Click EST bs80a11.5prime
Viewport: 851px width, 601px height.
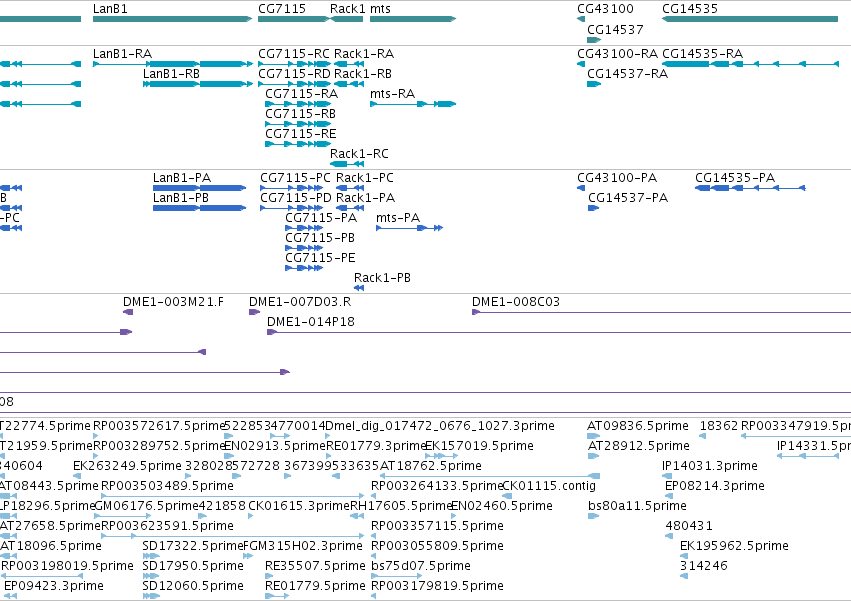click(x=593, y=516)
